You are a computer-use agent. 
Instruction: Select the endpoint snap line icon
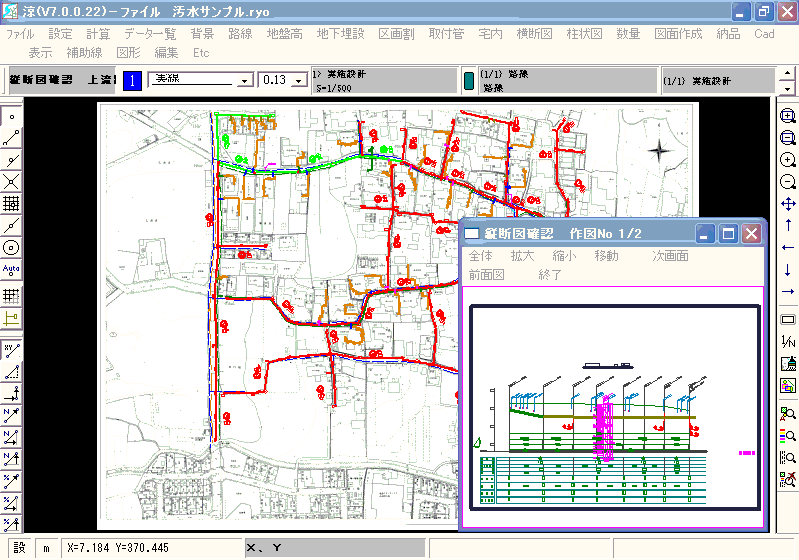(x=11, y=138)
